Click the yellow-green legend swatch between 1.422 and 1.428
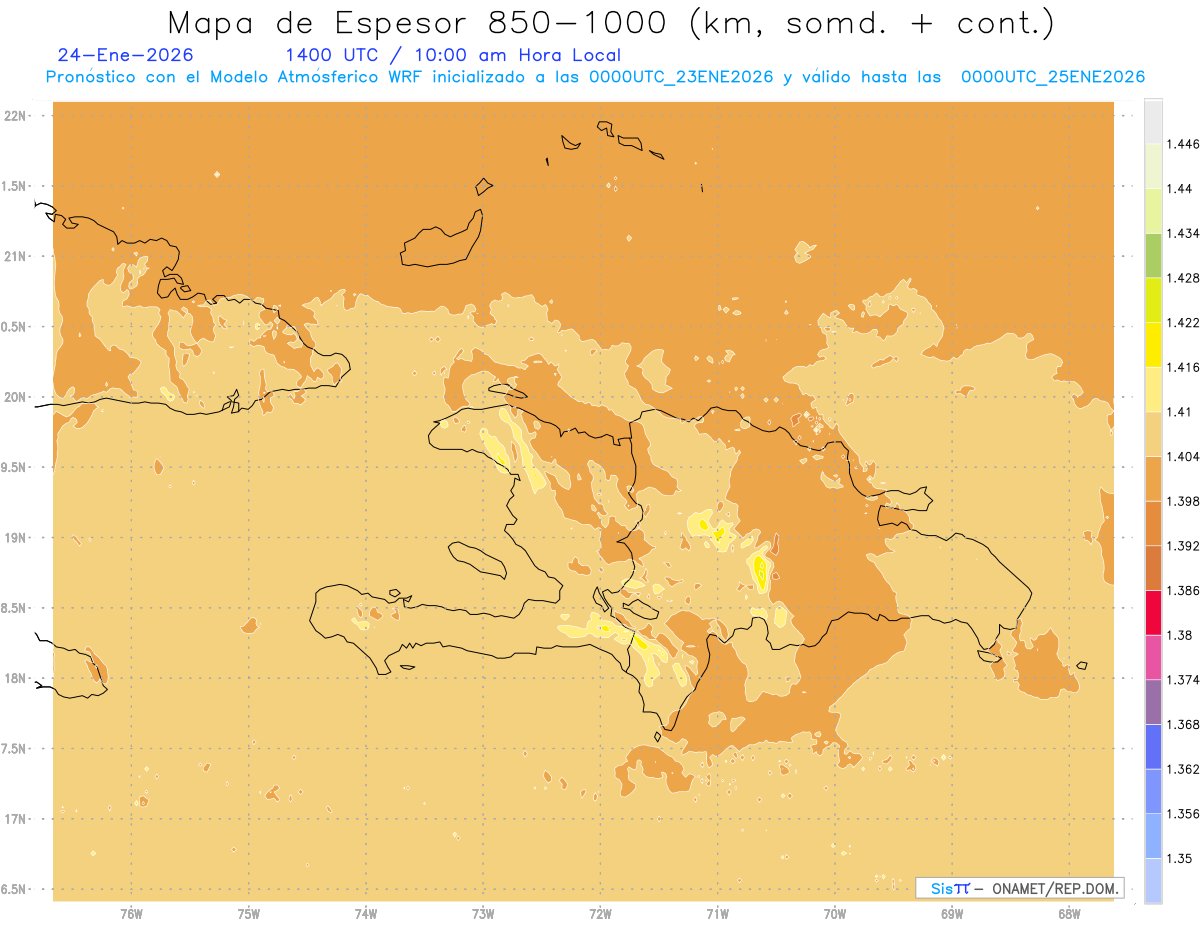The width and height of the screenshot is (1200, 927). point(1153,300)
